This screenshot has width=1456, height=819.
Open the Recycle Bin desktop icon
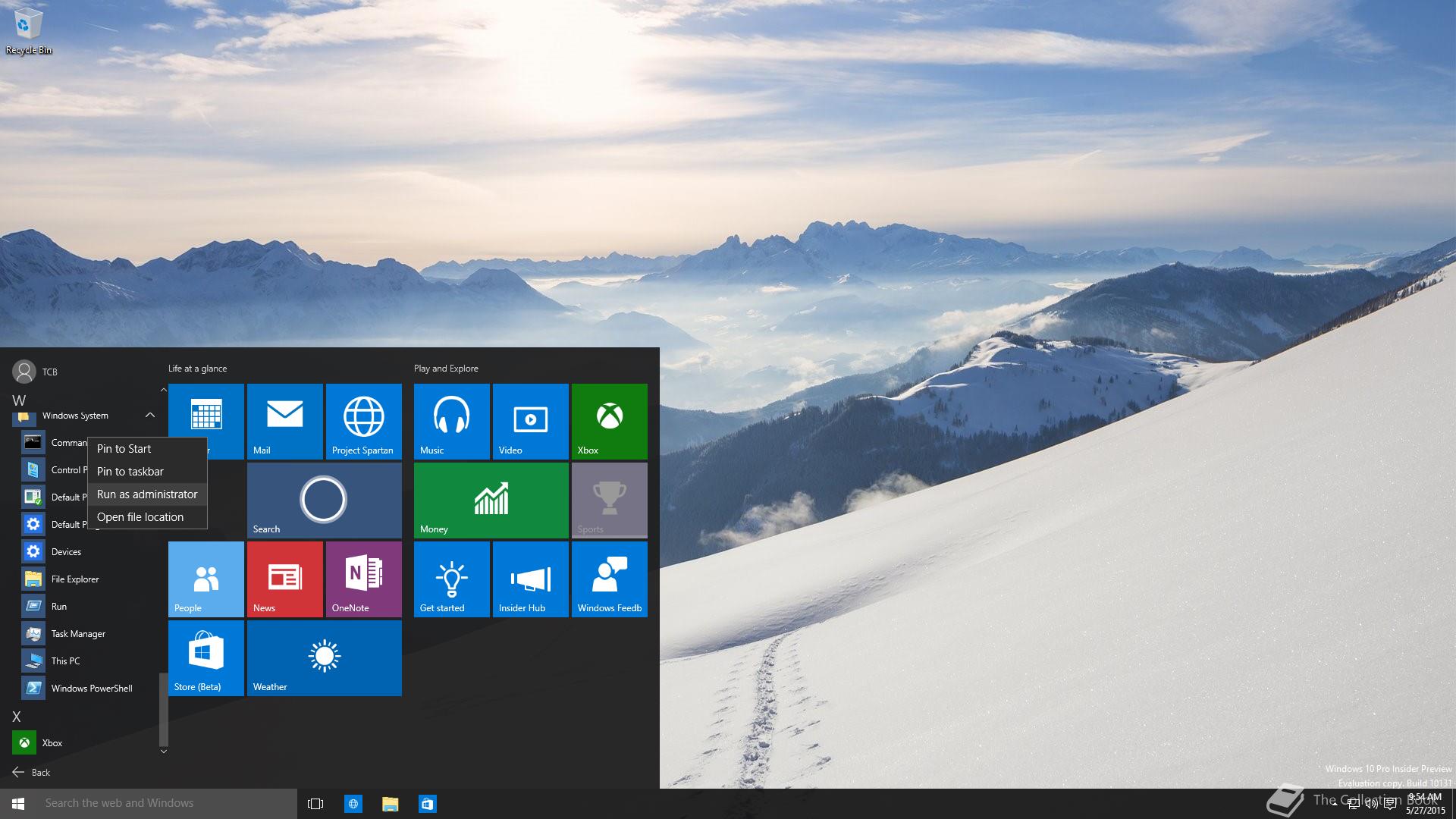(x=29, y=32)
